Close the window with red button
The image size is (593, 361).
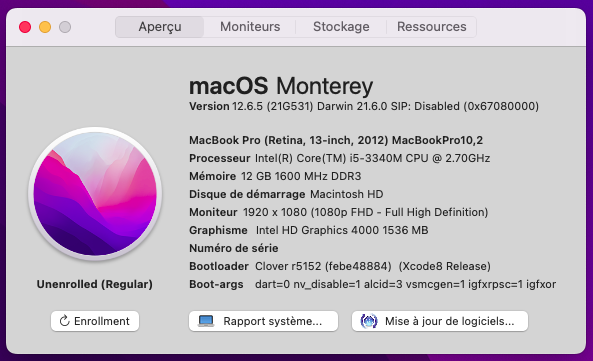[x=25, y=27]
